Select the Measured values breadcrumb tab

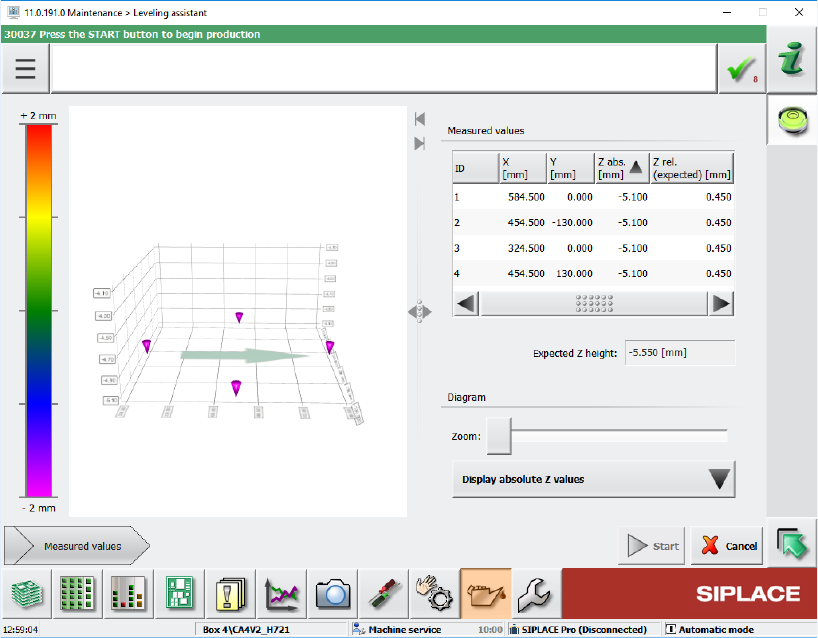(x=78, y=546)
